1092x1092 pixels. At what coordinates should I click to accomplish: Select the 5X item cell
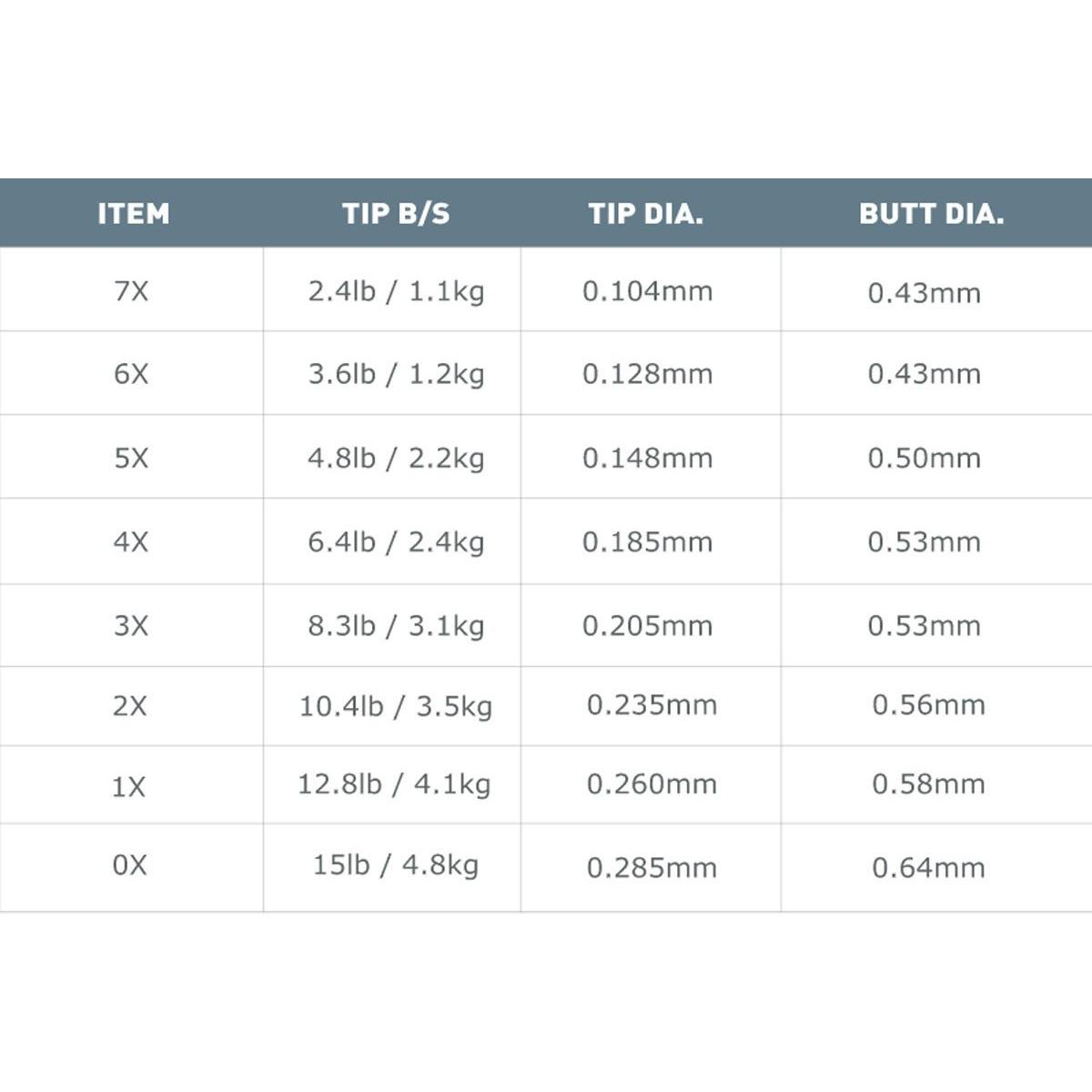click(131, 458)
